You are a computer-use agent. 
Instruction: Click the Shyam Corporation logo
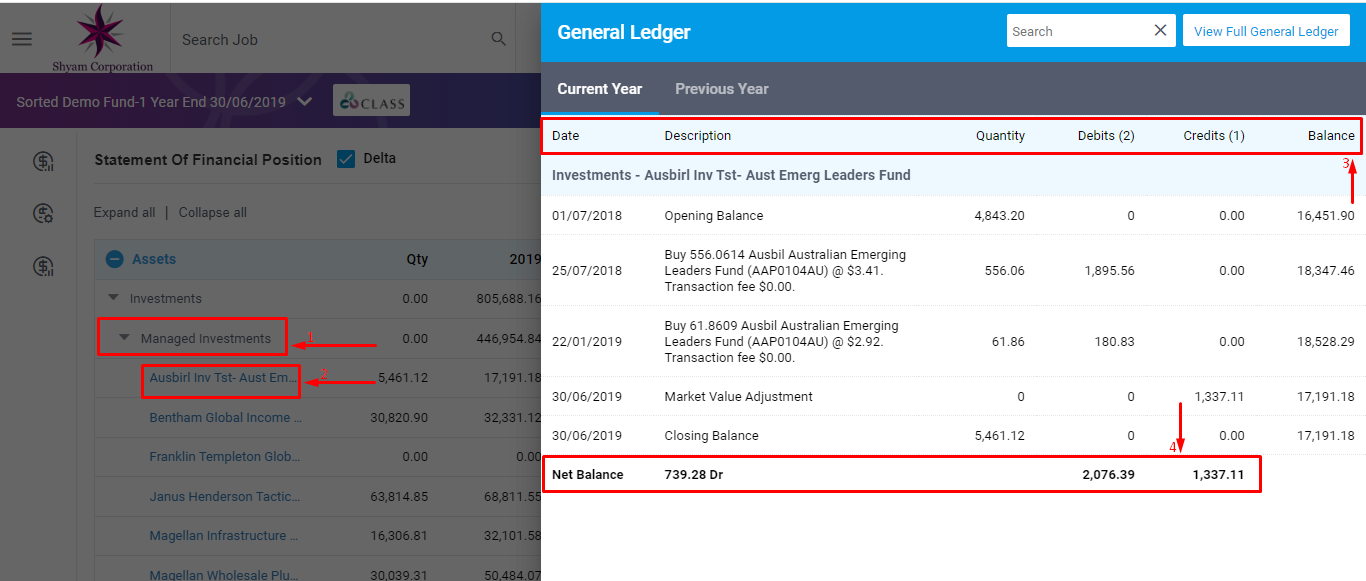(x=103, y=38)
